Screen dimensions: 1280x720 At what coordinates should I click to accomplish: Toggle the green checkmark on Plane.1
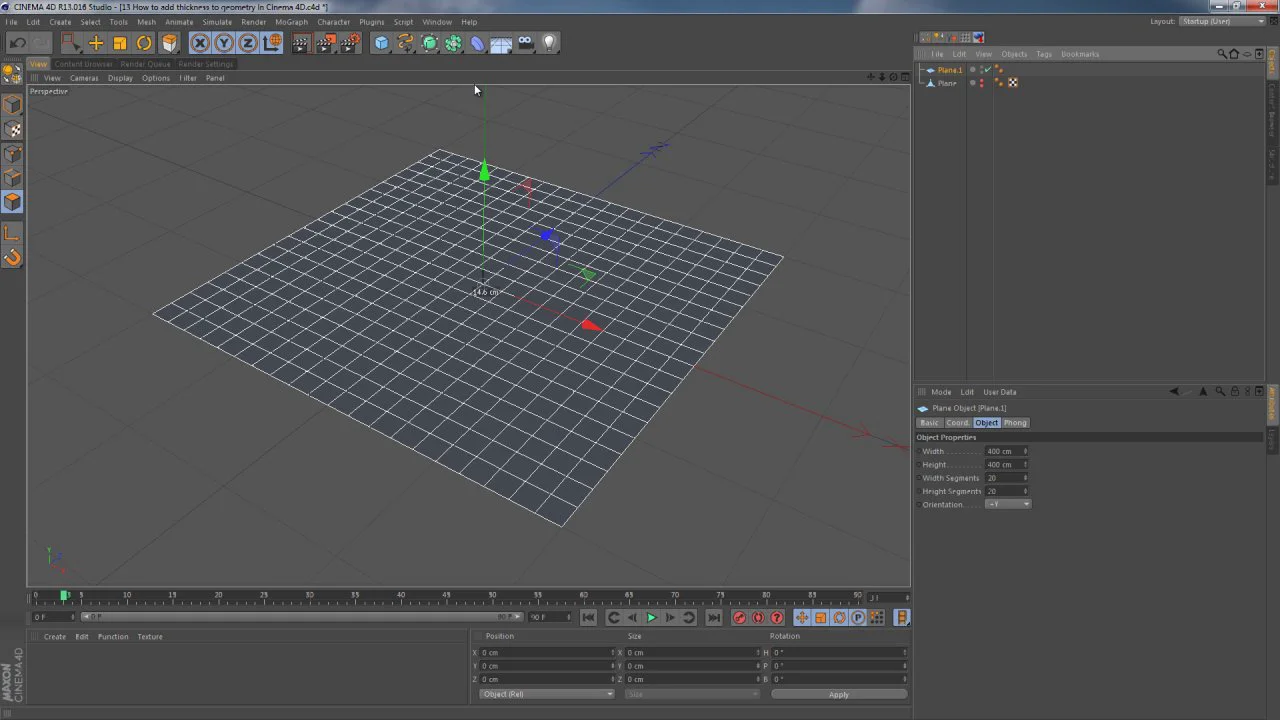987,70
